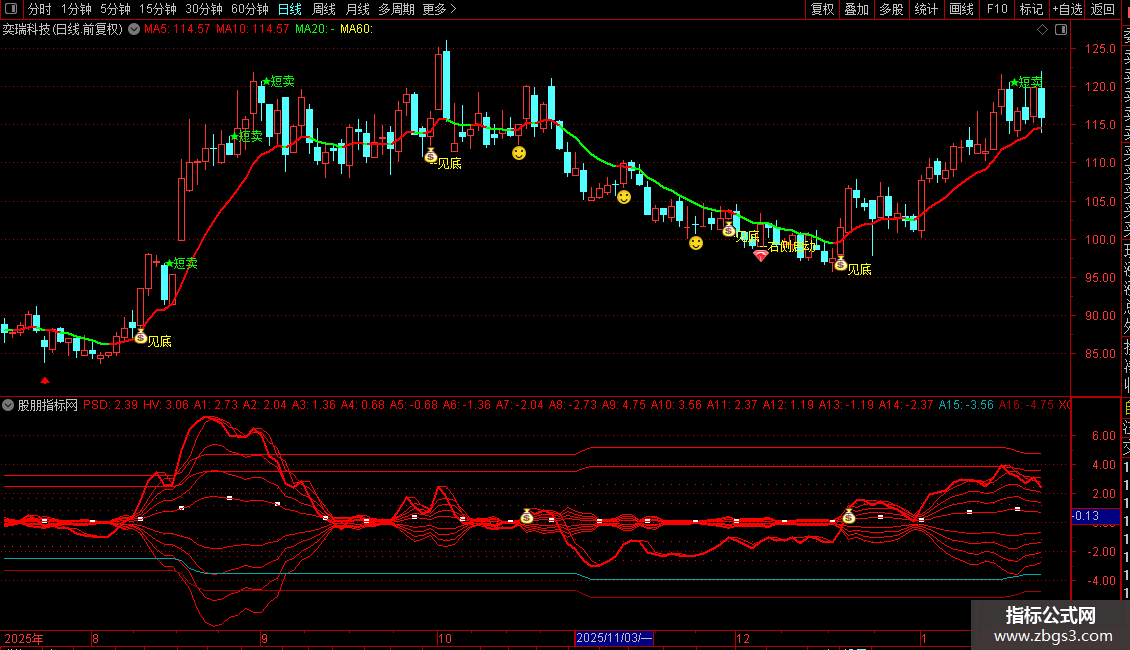Image resolution: width=1130 pixels, height=650 pixels.
Task: Click the 叠加 overlay button
Action: click(856, 9)
